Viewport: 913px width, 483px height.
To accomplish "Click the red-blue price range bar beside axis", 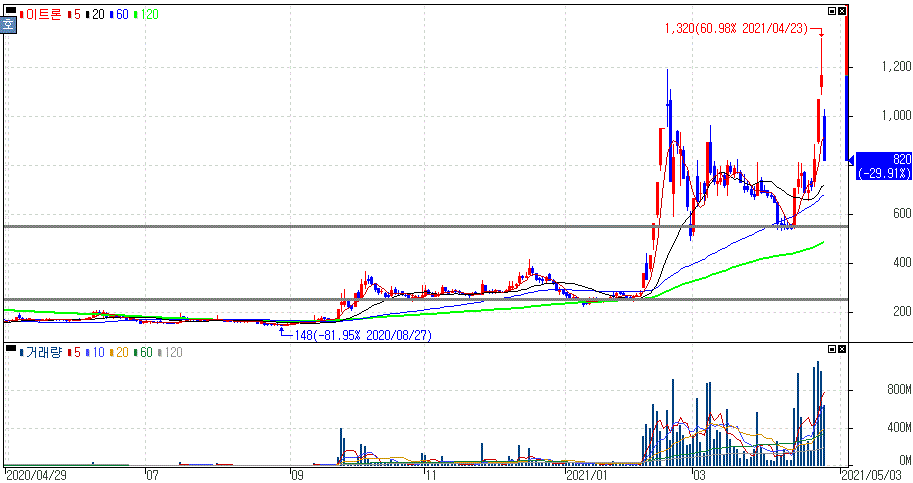I will (x=847, y=81).
